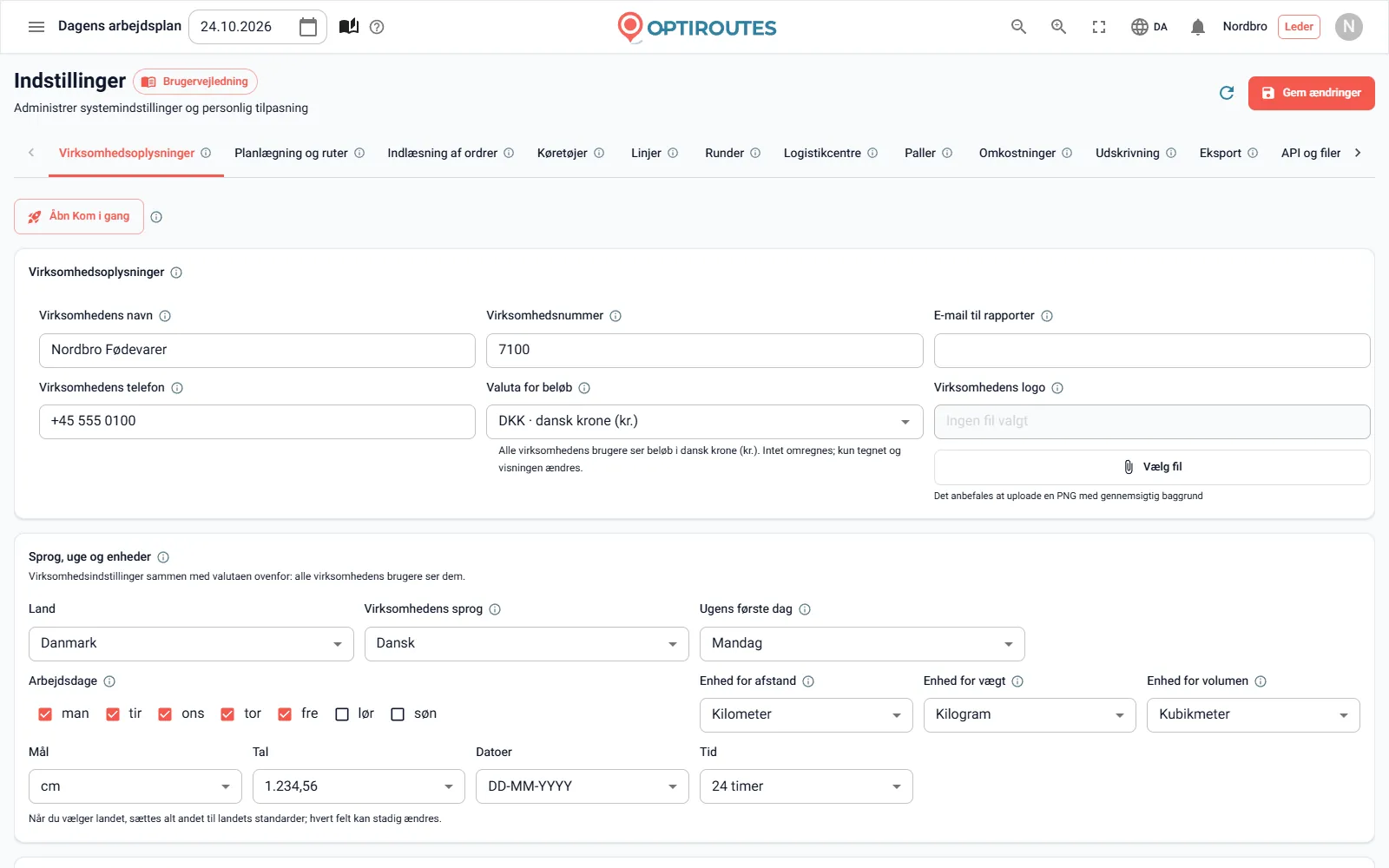The height and width of the screenshot is (868, 1389).
Task: Enable the søn workday checkbox
Action: tap(398, 714)
